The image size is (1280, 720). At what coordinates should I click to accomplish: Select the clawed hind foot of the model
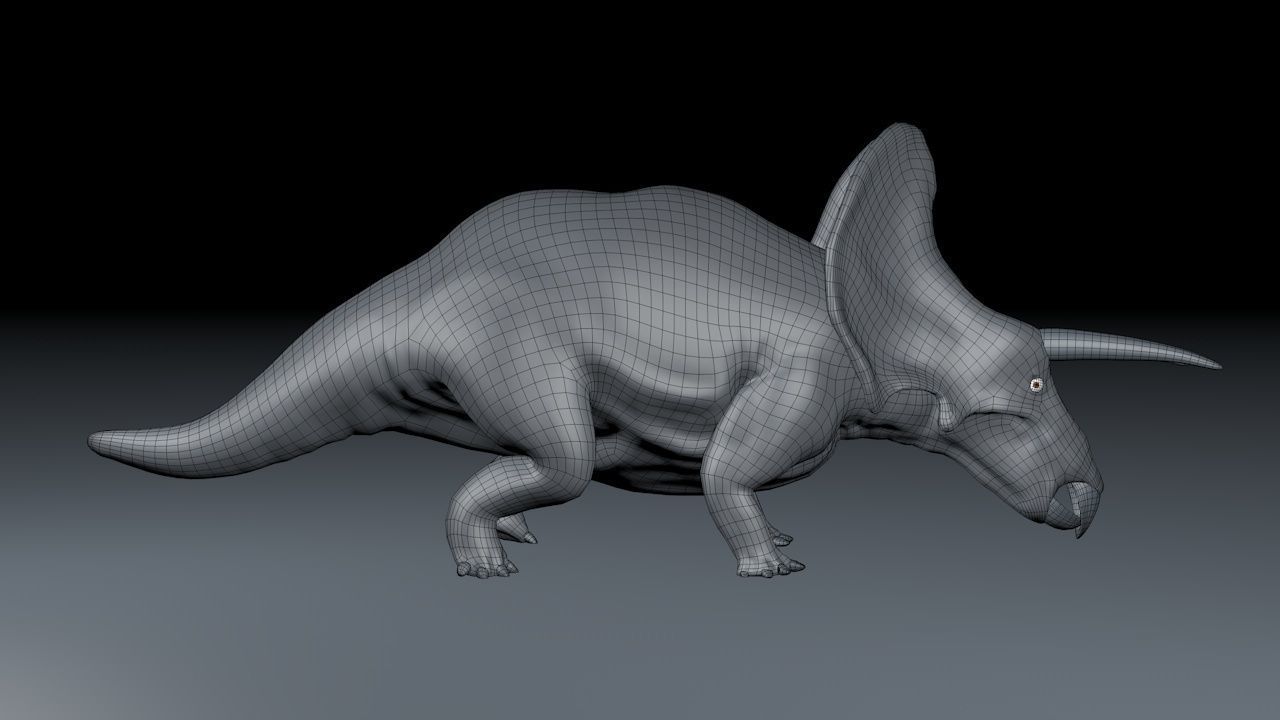(487, 567)
